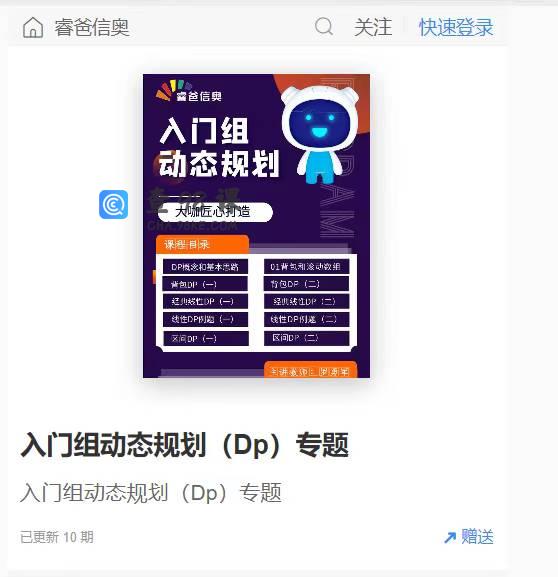The height and width of the screenshot is (577, 558).
Task: Open the 入门组动态规划 cover image
Action: (256, 226)
